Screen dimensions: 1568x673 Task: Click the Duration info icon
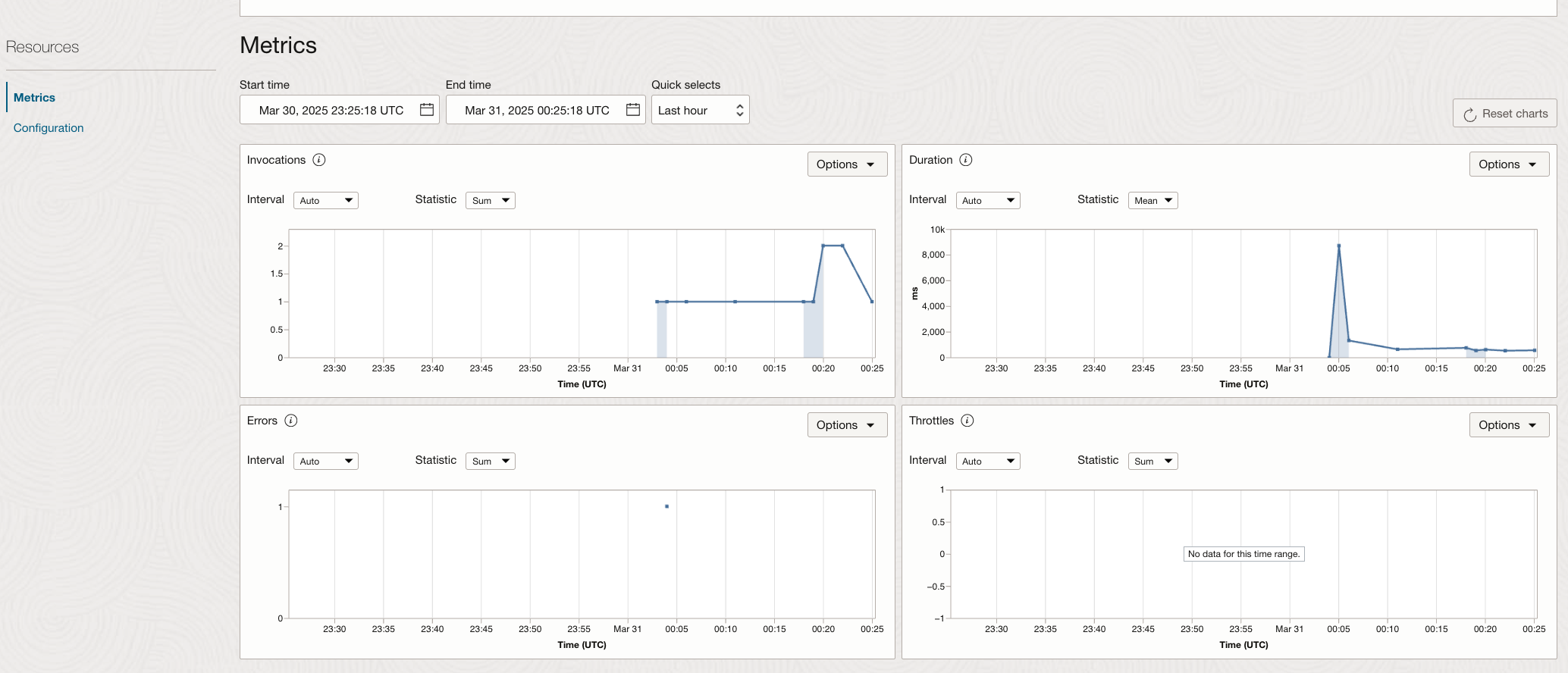pyautogui.click(x=966, y=160)
